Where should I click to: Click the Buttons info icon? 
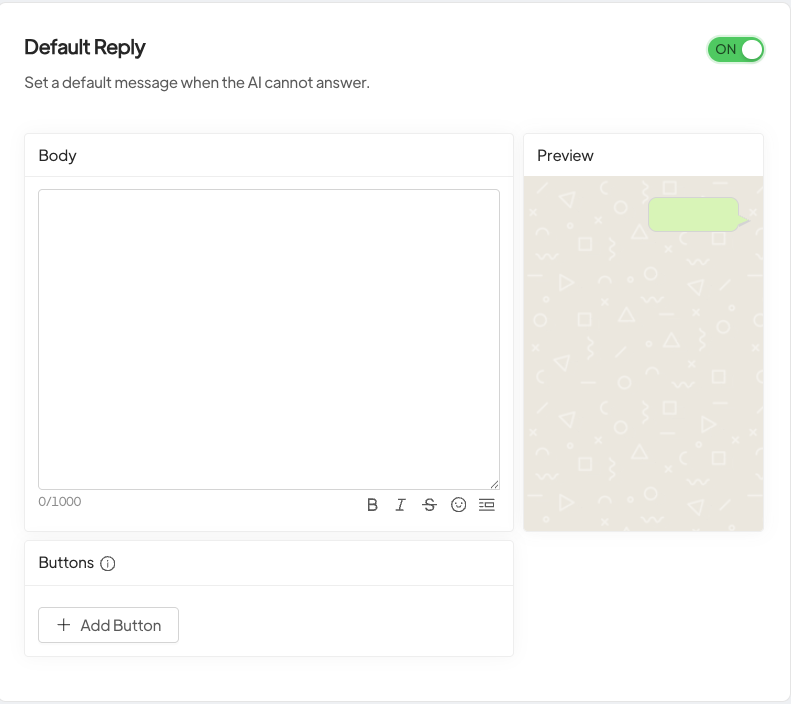[108, 563]
